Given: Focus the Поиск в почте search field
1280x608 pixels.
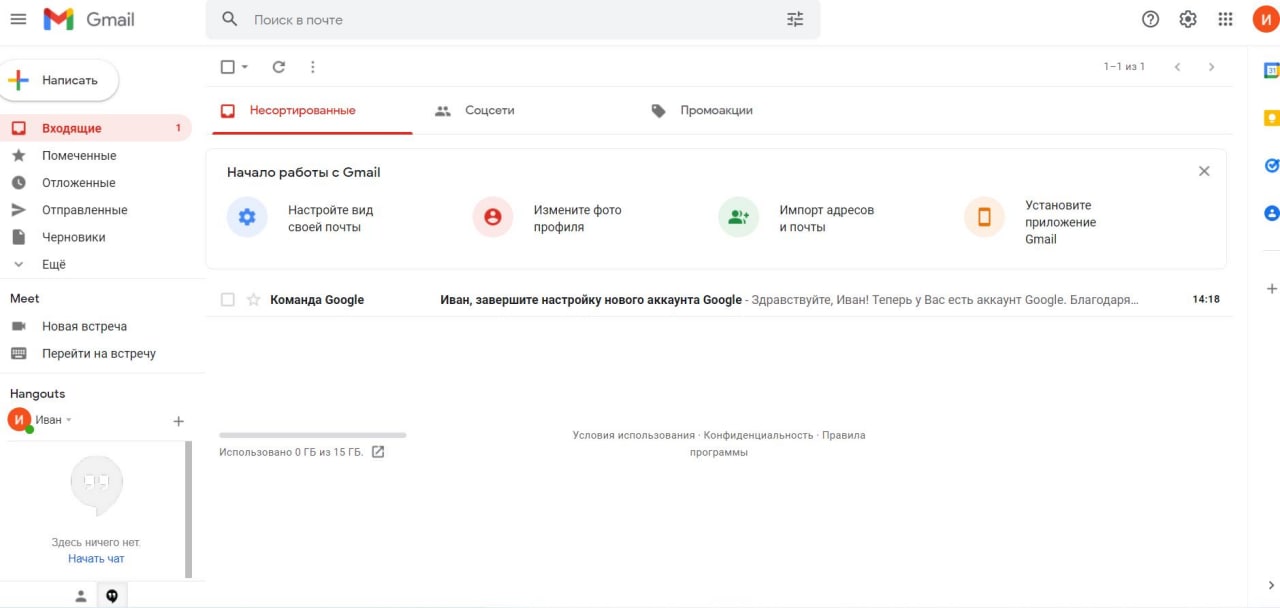Looking at the screenshot, I should coord(513,19).
